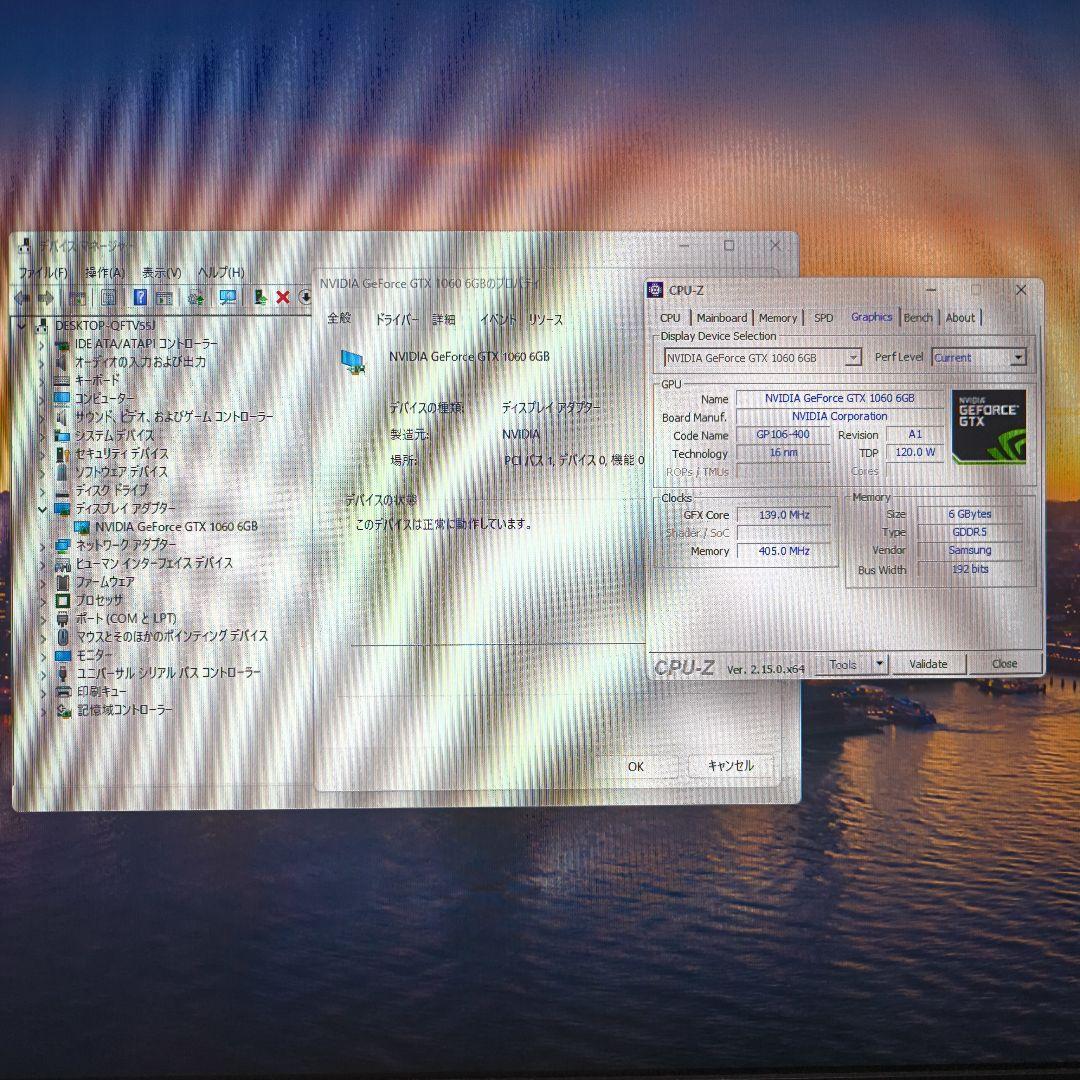Viewport: 1080px width, 1080px height.
Task: Click the scan for hardware changes monitor icon
Action: click(x=228, y=297)
